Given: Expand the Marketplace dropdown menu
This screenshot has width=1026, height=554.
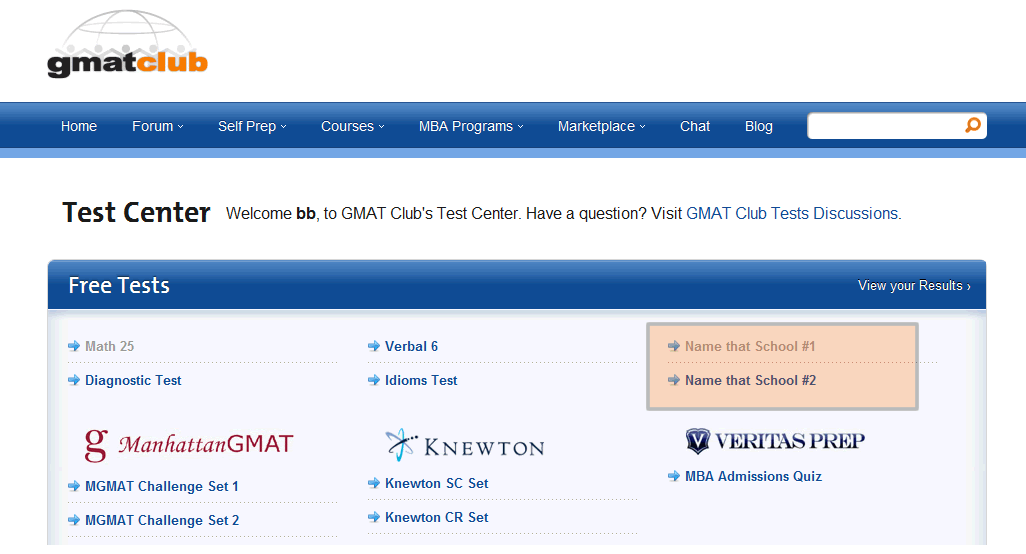Looking at the screenshot, I should [601, 126].
